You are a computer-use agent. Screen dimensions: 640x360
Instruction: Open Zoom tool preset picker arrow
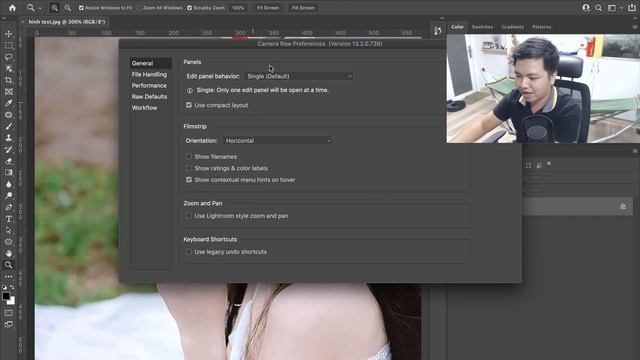[x=40, y=8]
